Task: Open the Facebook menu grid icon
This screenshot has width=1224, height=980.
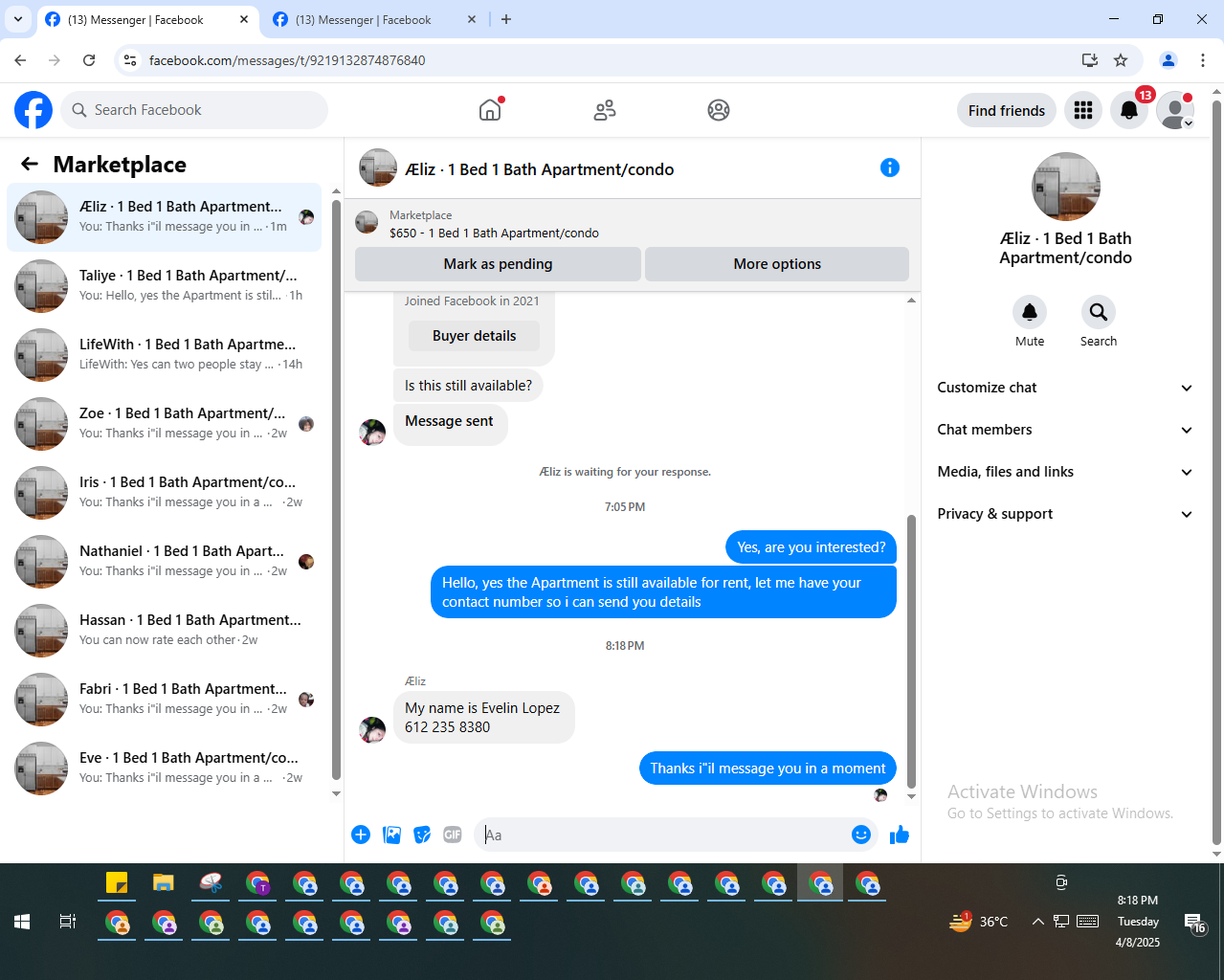Action: (1083, 110)
